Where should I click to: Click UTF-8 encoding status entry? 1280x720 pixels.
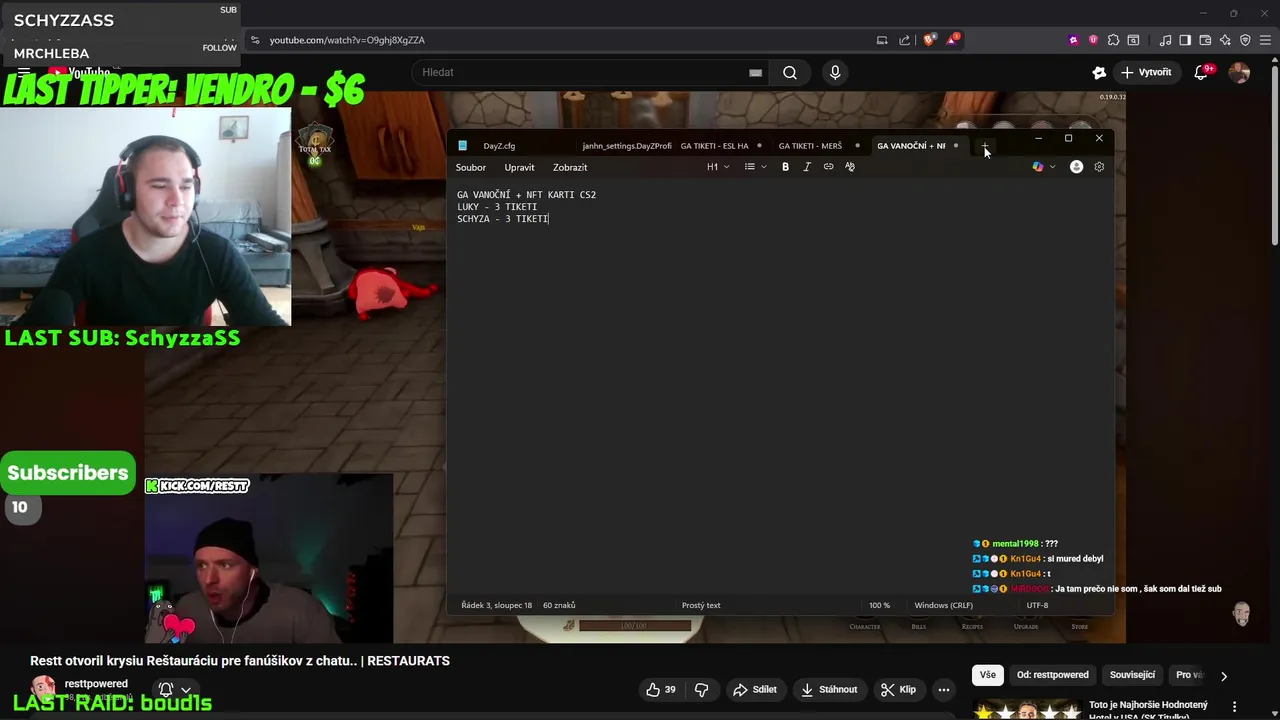[x=1037, y=605]
